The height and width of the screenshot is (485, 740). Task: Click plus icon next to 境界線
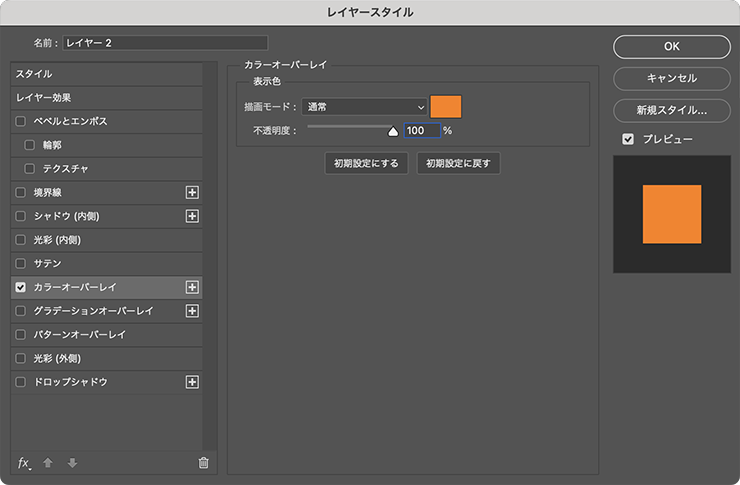193,192
